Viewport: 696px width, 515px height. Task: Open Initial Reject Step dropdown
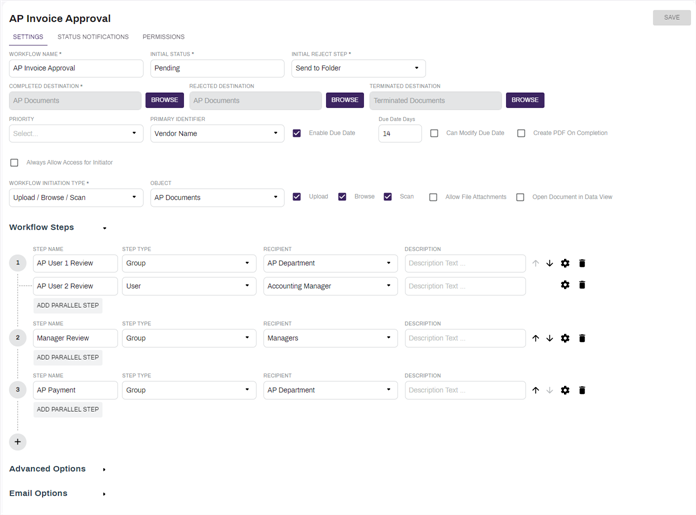358,68
